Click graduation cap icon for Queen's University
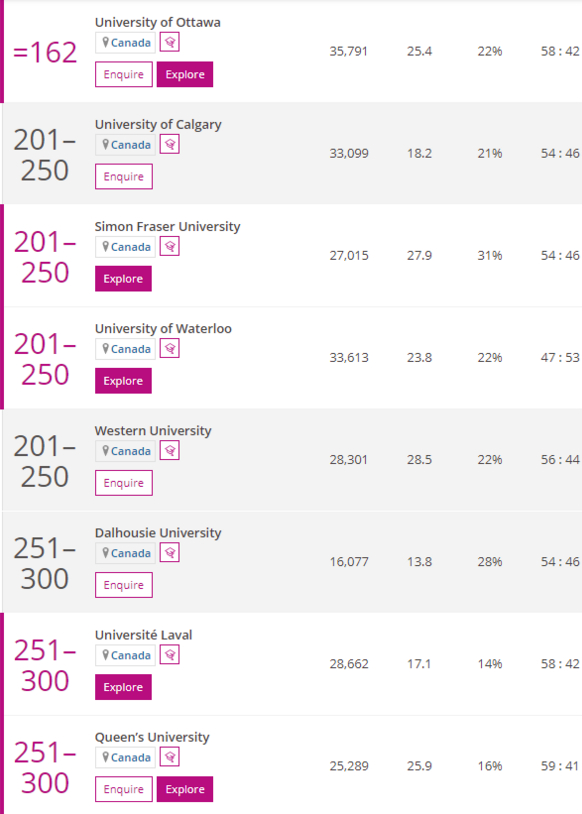Screen dimensions: 582x814 [x=170, y=757]
